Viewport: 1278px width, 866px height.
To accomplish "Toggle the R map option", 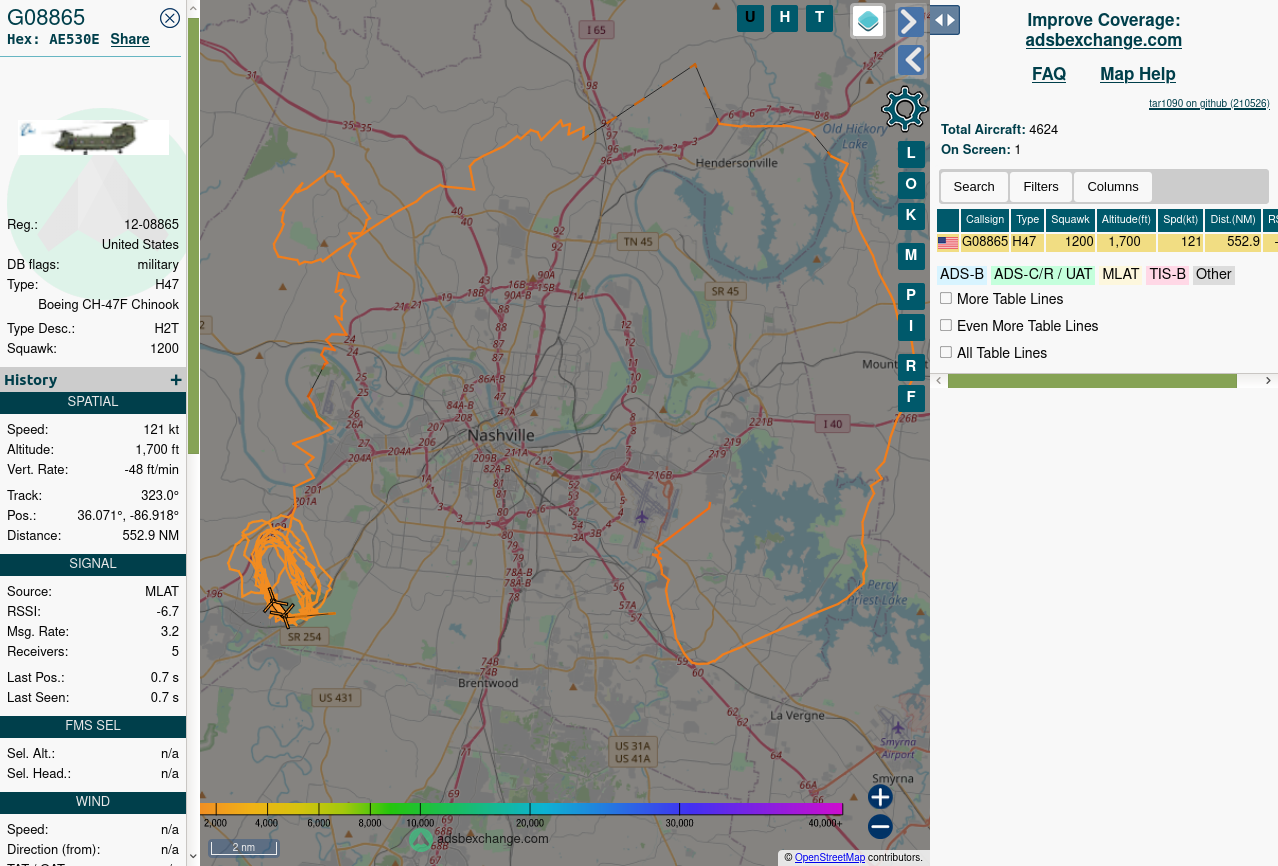I will (x=911, y=367).
